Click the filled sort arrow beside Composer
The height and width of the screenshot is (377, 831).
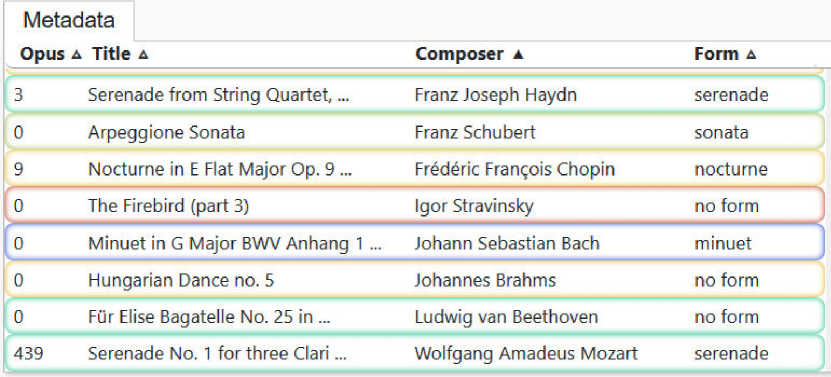(518, 54)
